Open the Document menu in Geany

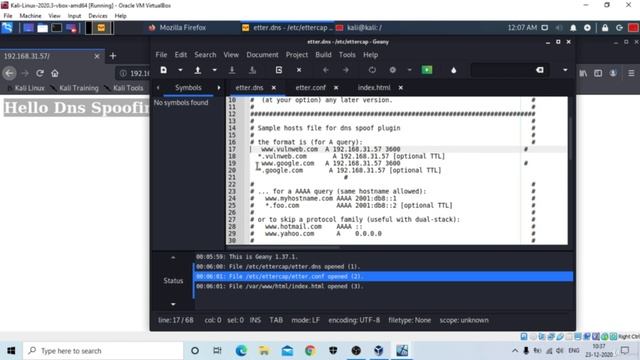pos(262,55)
